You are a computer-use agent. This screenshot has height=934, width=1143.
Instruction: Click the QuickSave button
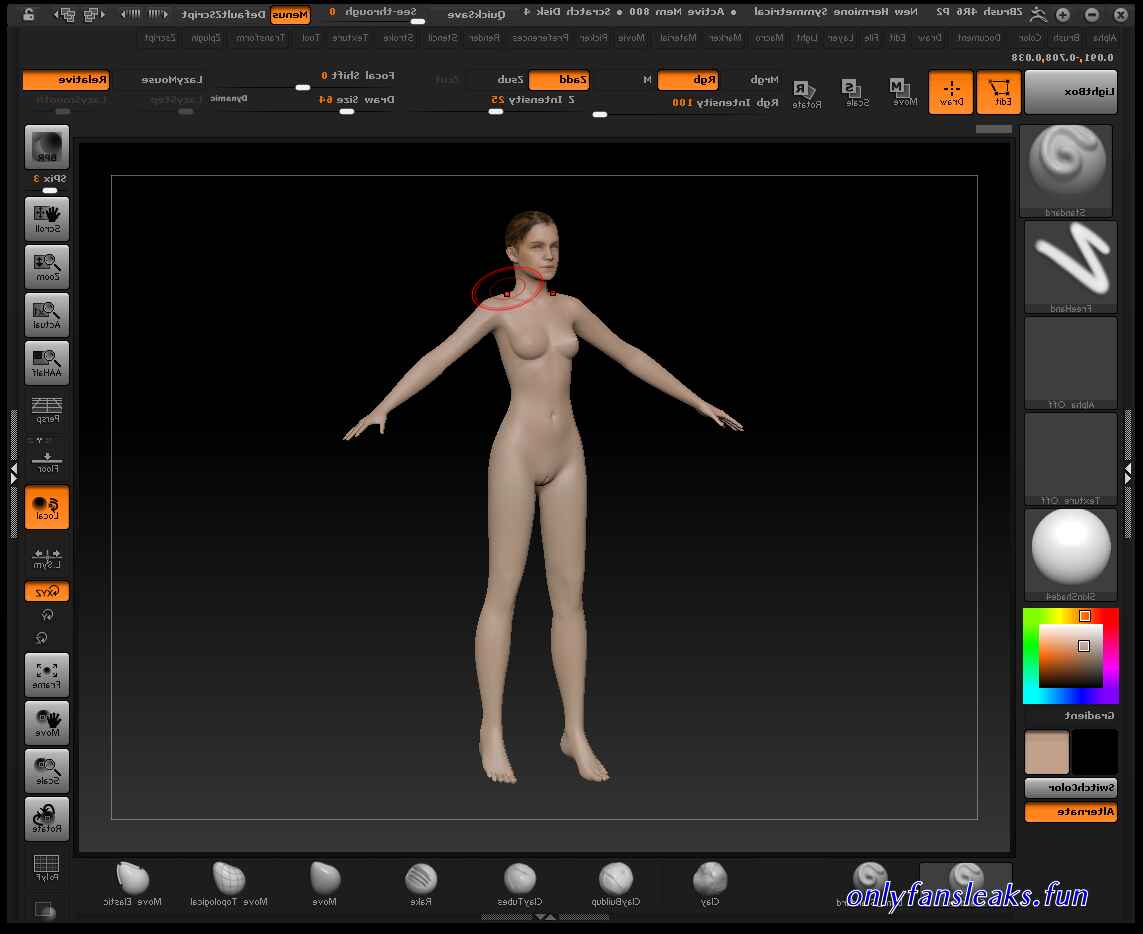(476, 14)
